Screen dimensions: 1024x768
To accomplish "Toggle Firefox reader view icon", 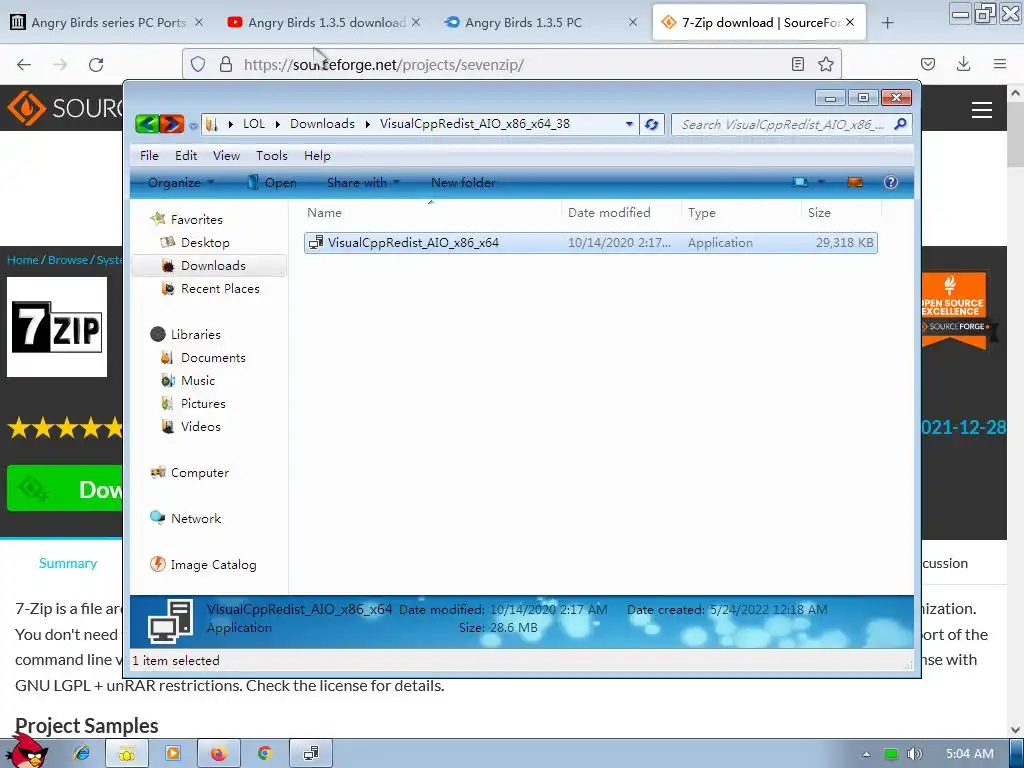I will pos(797,64).
